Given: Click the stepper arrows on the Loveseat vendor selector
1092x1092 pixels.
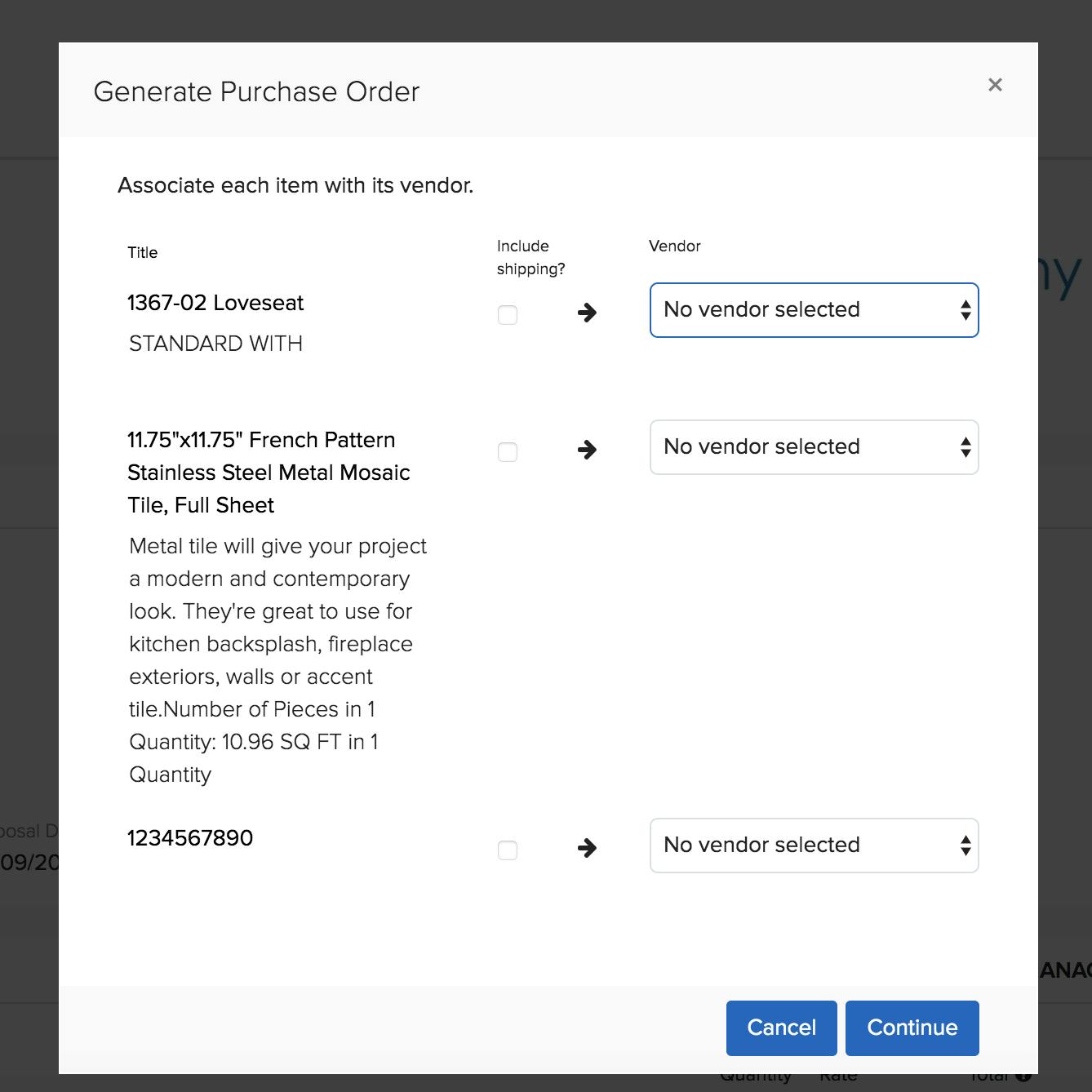Looking at the screenshot, I should (965, 310).
